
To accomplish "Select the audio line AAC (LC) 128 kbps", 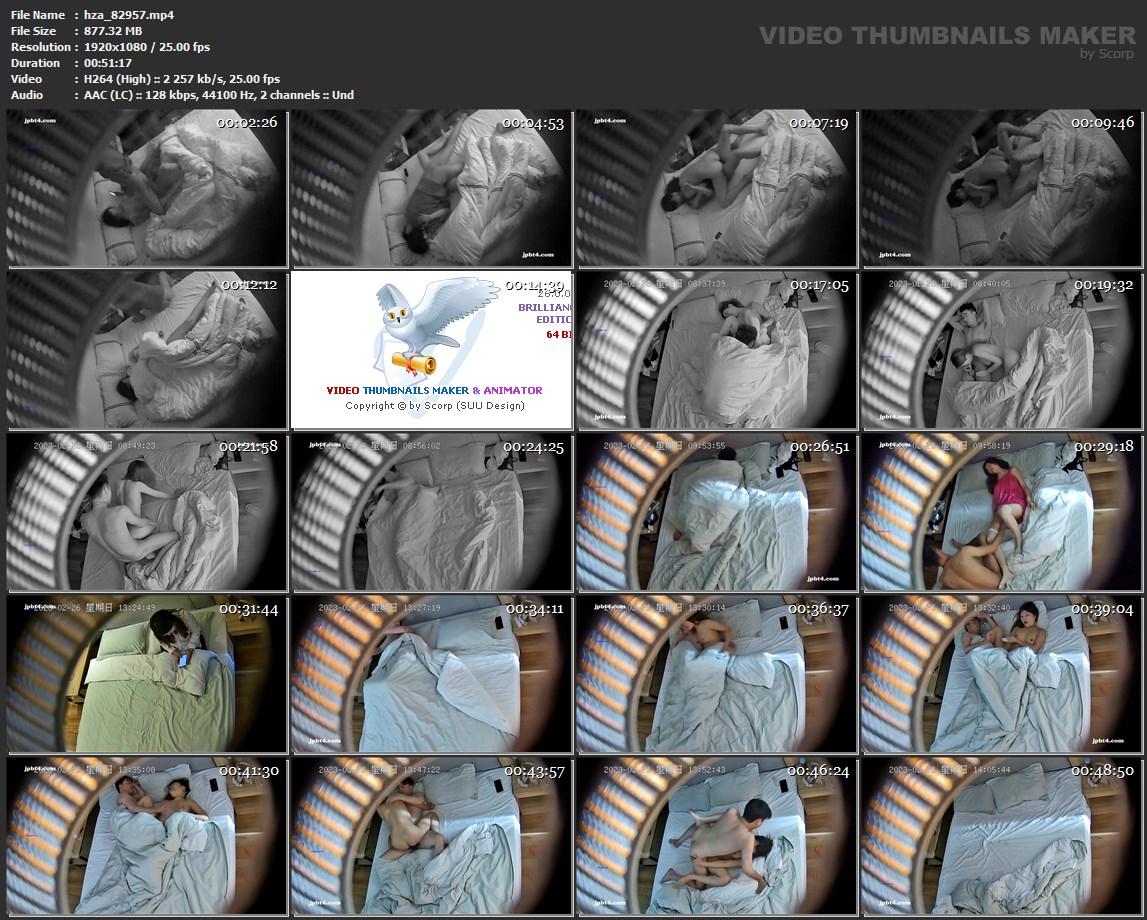I will point(219,95).
